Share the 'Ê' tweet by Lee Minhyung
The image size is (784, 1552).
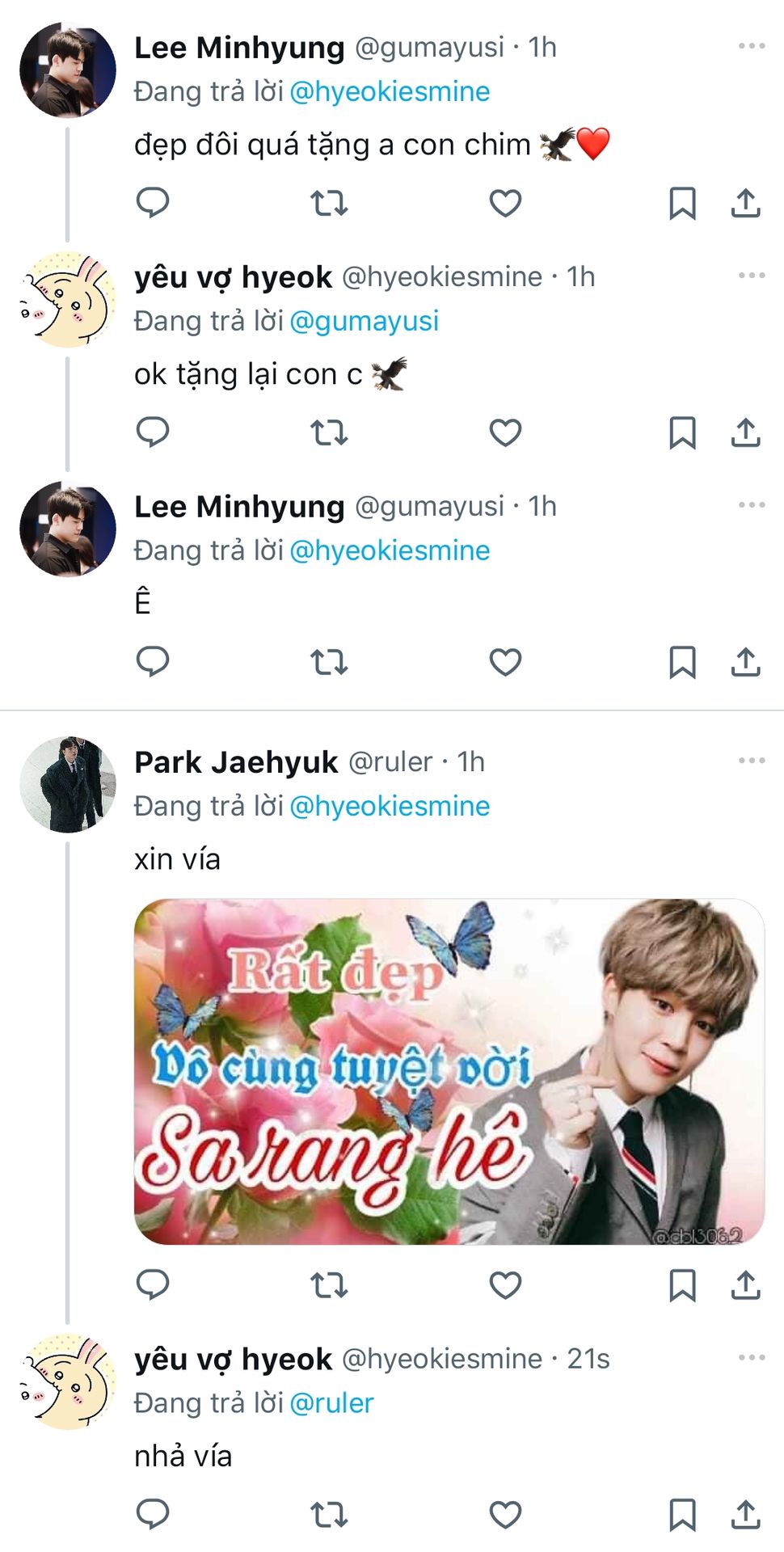point(745,662)
